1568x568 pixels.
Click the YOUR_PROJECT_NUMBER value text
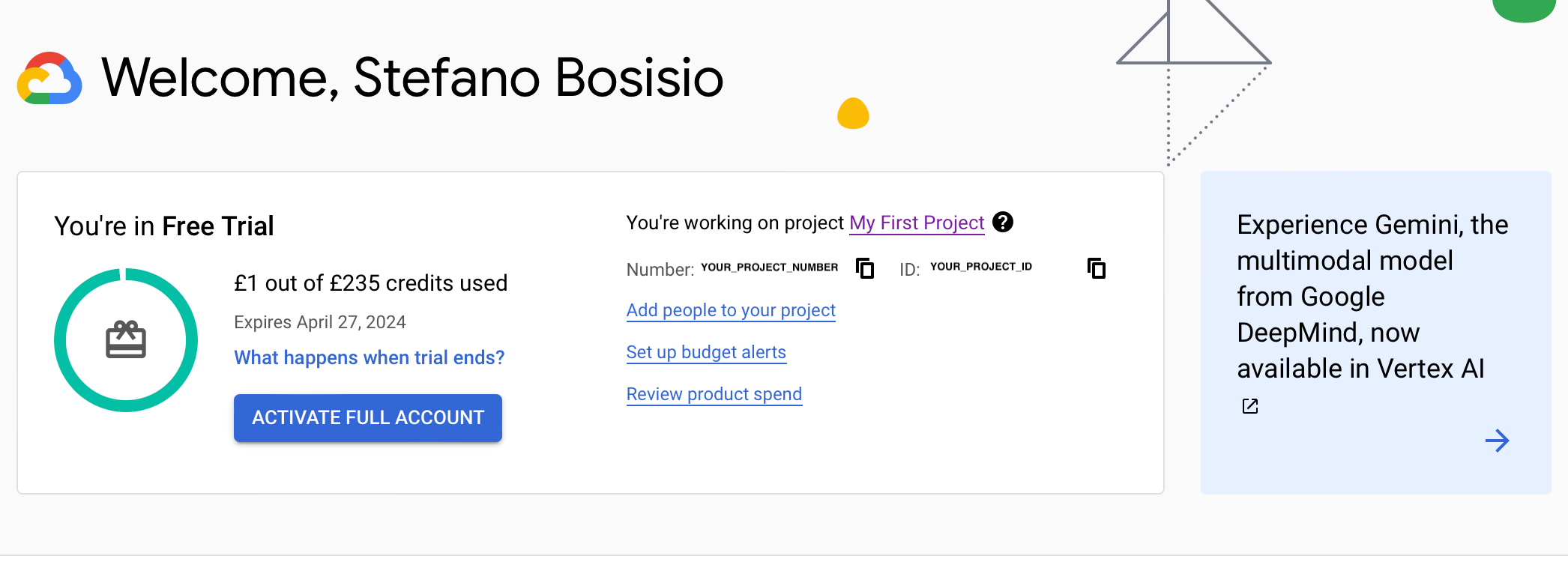point(770,268)
